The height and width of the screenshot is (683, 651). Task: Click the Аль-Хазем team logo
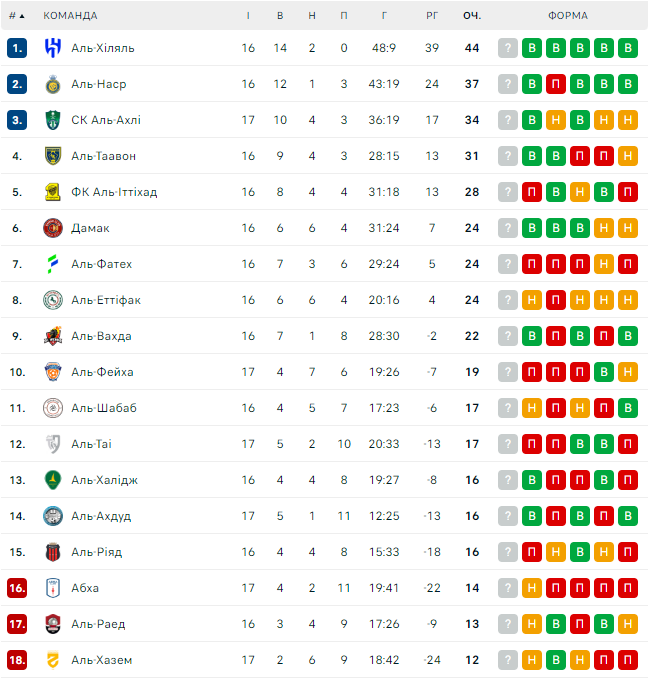pos(53,660)
